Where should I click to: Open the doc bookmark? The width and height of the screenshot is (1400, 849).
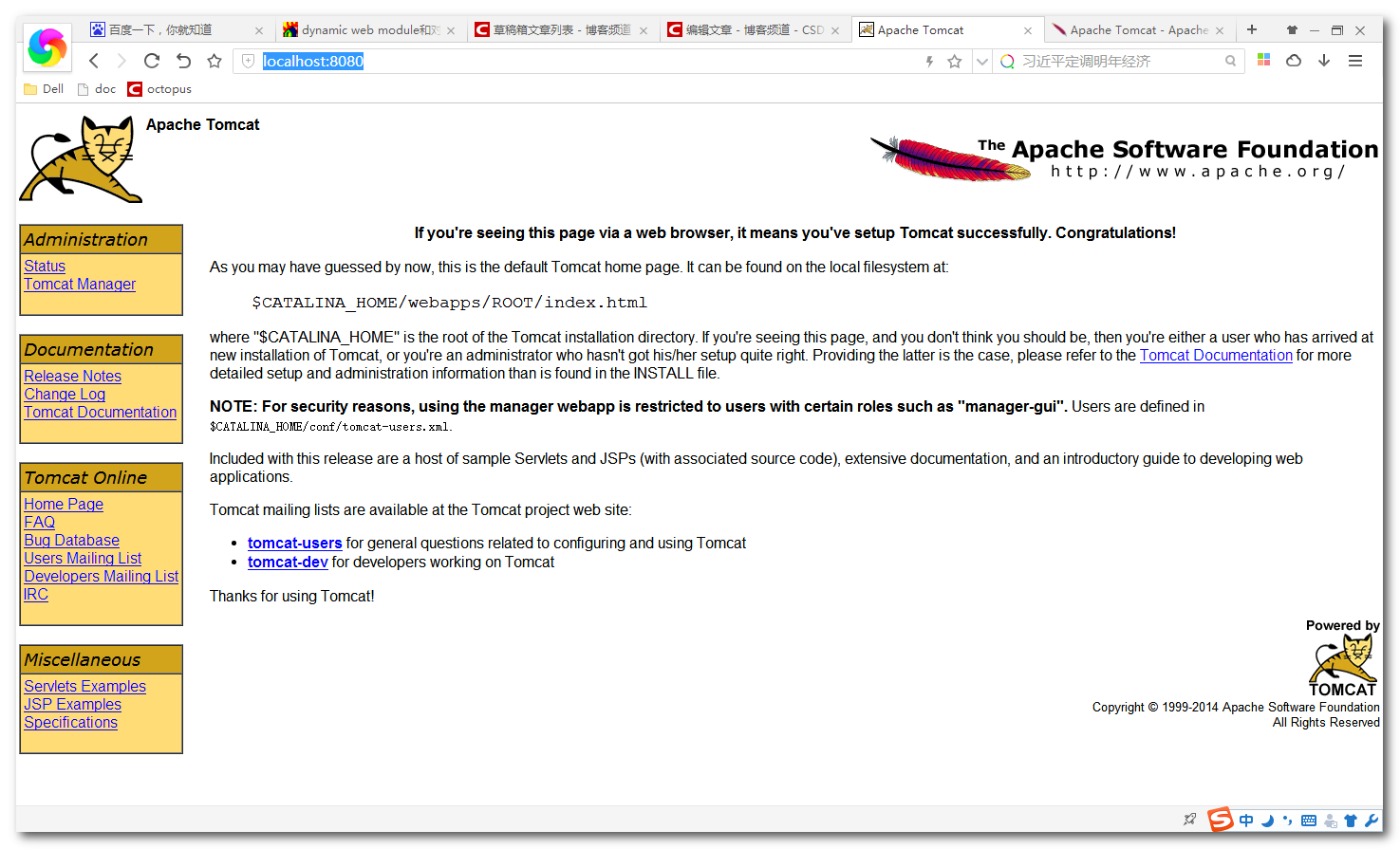click(x=96, y=88)
